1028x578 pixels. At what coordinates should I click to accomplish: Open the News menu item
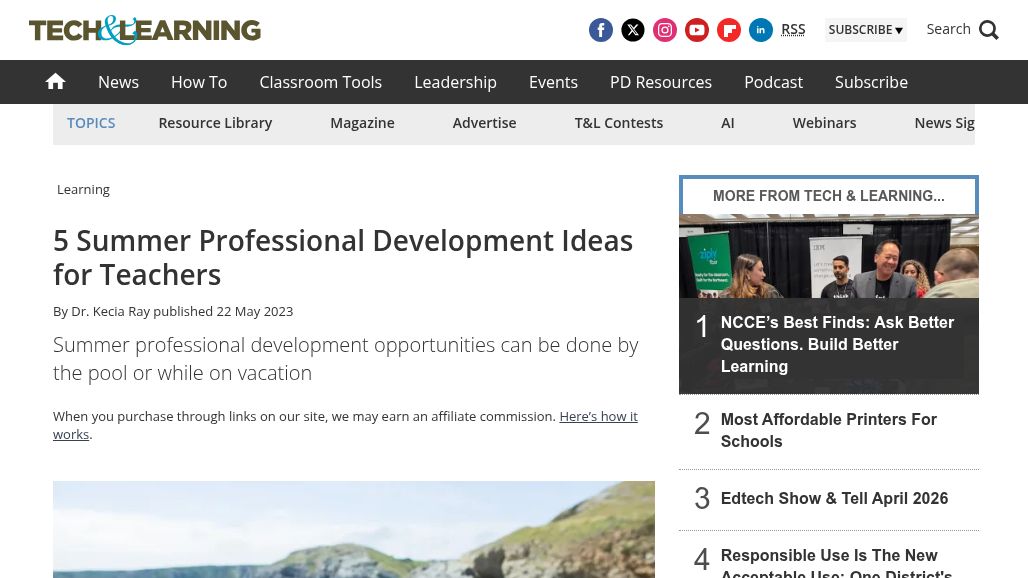click(118, 82)
